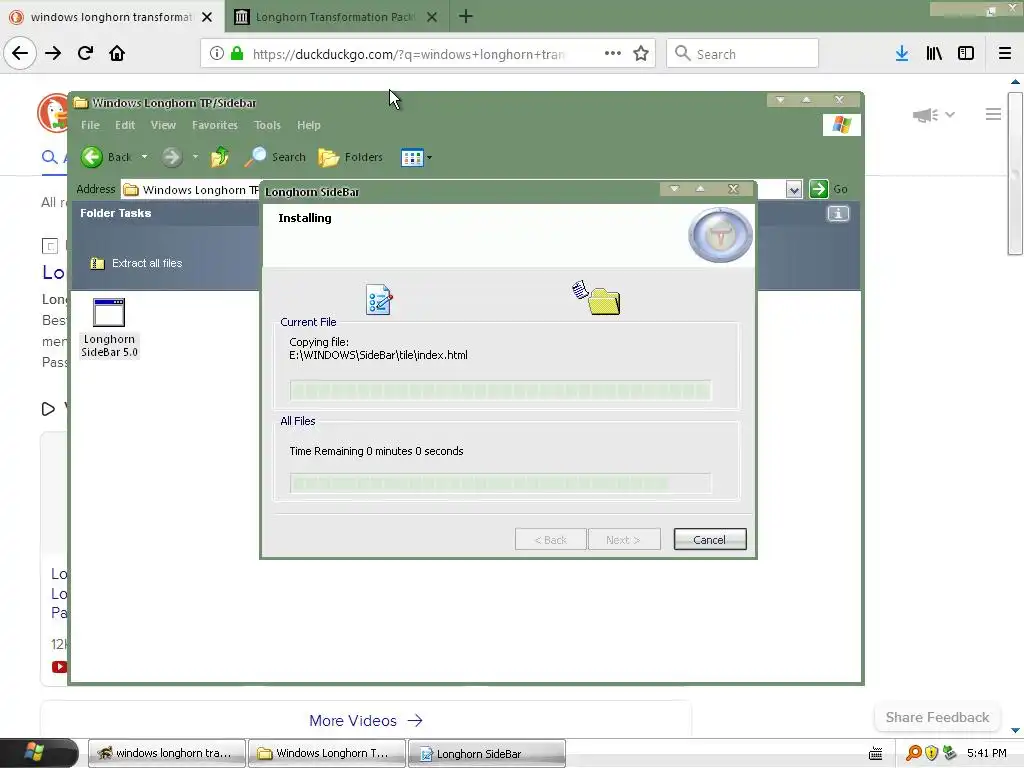Screen dimensions: 1024x768
Task: Click the Firefox Search box
Action: (x=743, y=54)
